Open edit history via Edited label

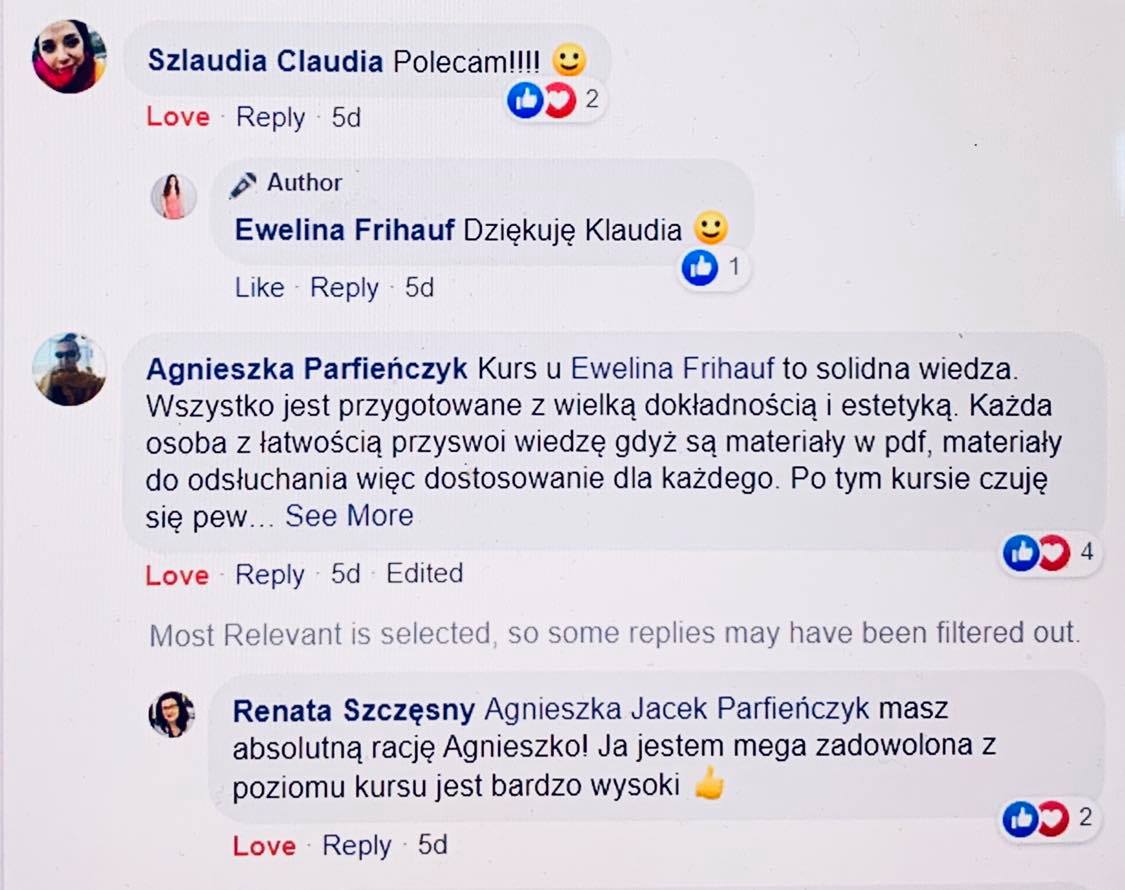pyautogui.click(x=425, y=573)
